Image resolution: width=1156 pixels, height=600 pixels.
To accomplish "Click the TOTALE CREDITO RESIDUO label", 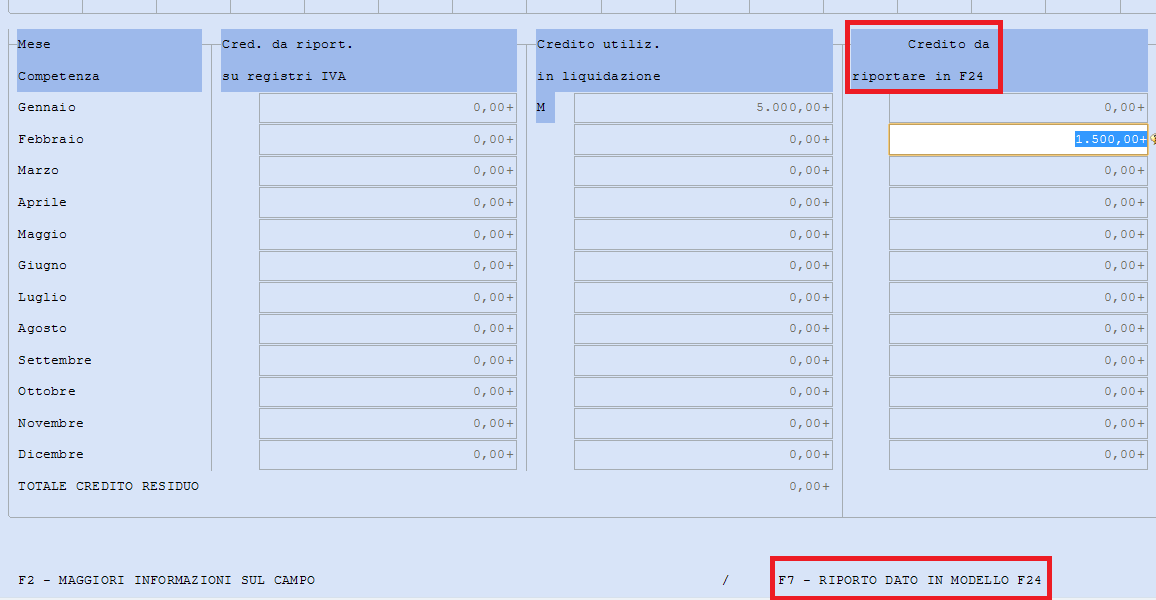I will (x=108, y=486).
